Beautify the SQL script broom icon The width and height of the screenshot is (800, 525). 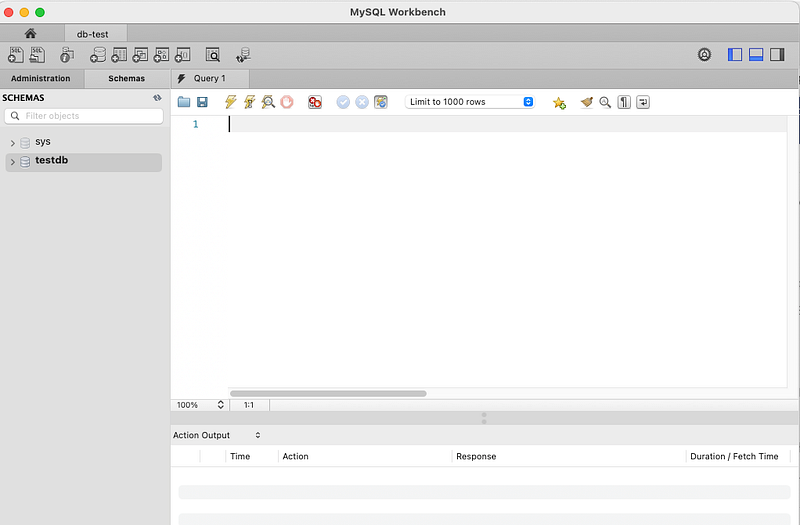pyautogui.click(x=587, y=102)
